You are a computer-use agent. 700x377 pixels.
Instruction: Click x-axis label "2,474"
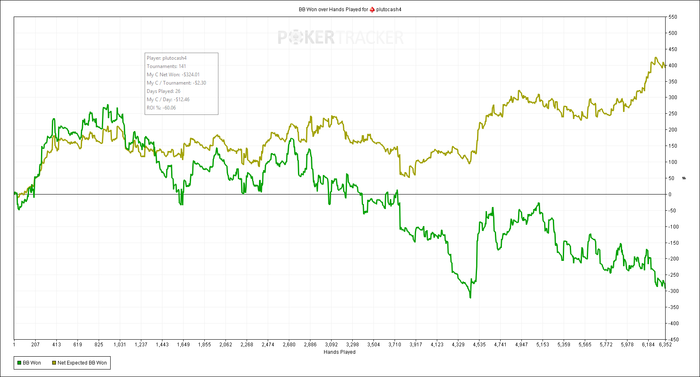pyautogui.click(x=268, y=344)
